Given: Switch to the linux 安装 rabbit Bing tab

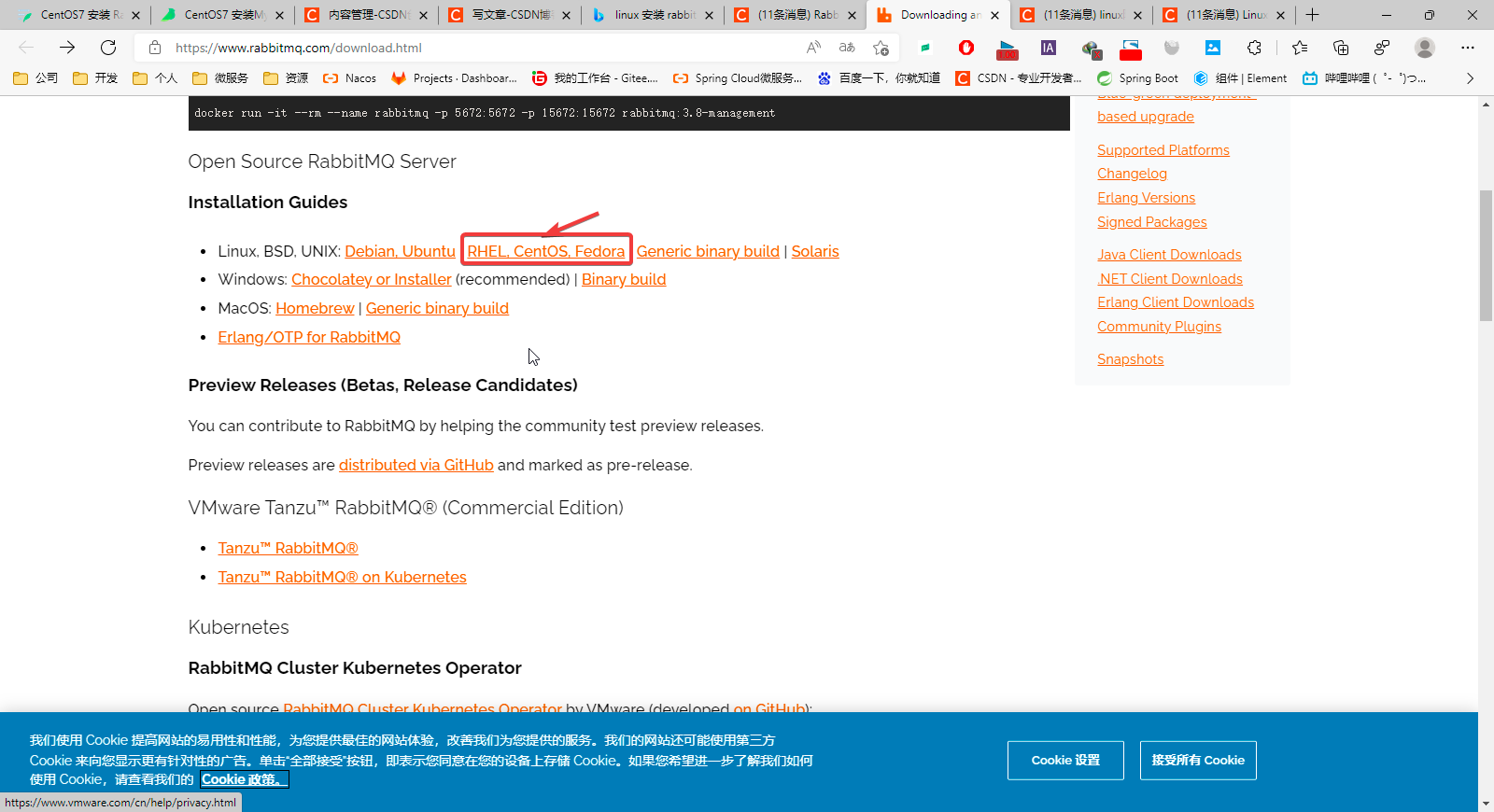Looking at the screenshot, I should [x=653, y=15].
